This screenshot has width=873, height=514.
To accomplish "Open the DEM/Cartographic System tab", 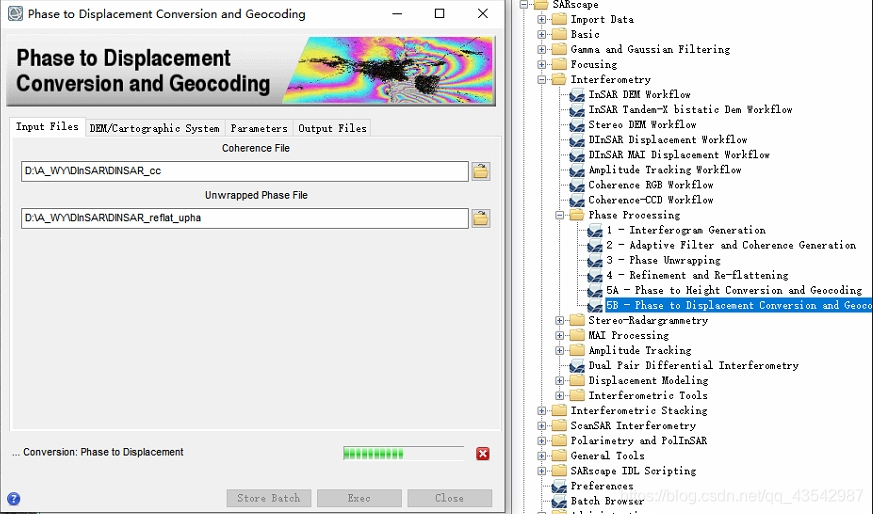I will [x=155, y=128].
